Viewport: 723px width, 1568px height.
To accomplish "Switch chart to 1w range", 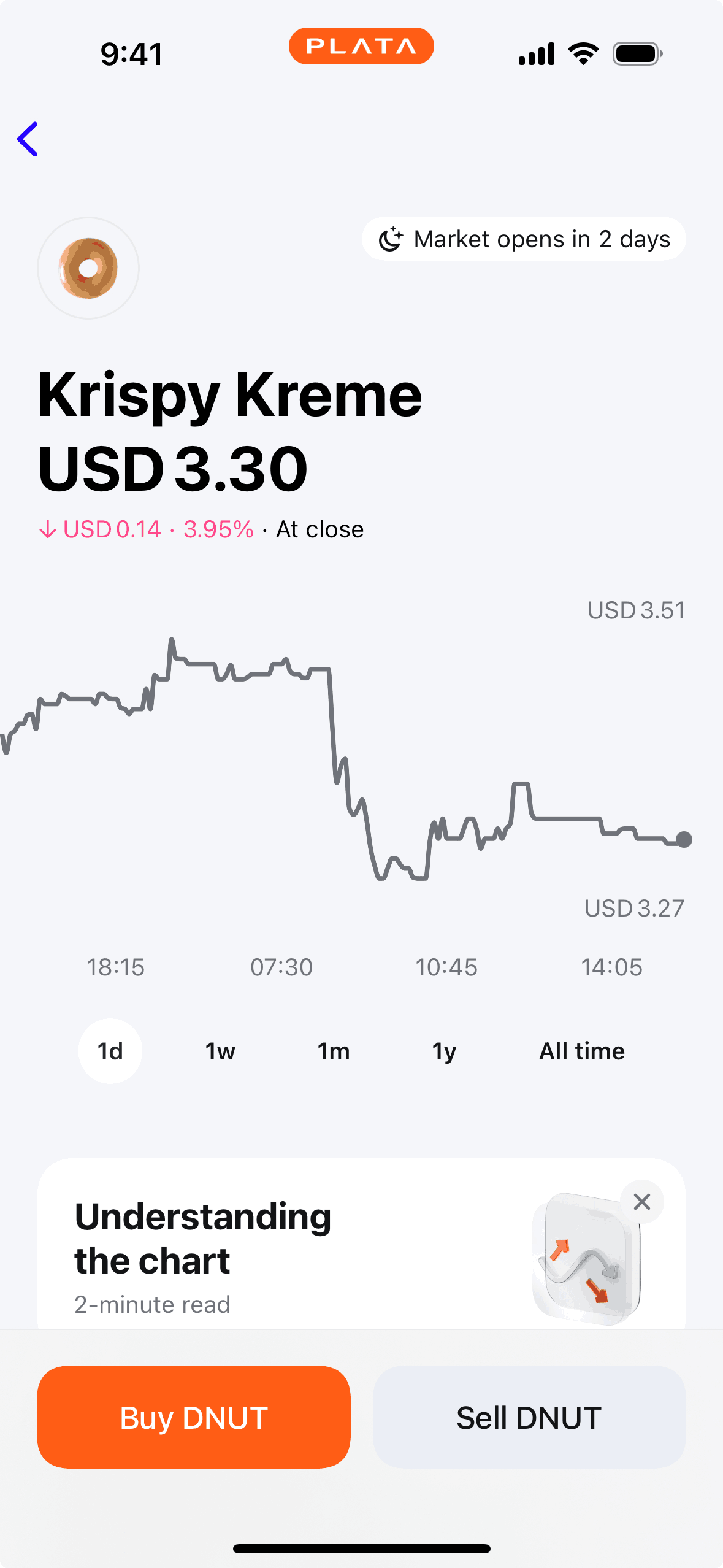I will [x=220, y=1051].
